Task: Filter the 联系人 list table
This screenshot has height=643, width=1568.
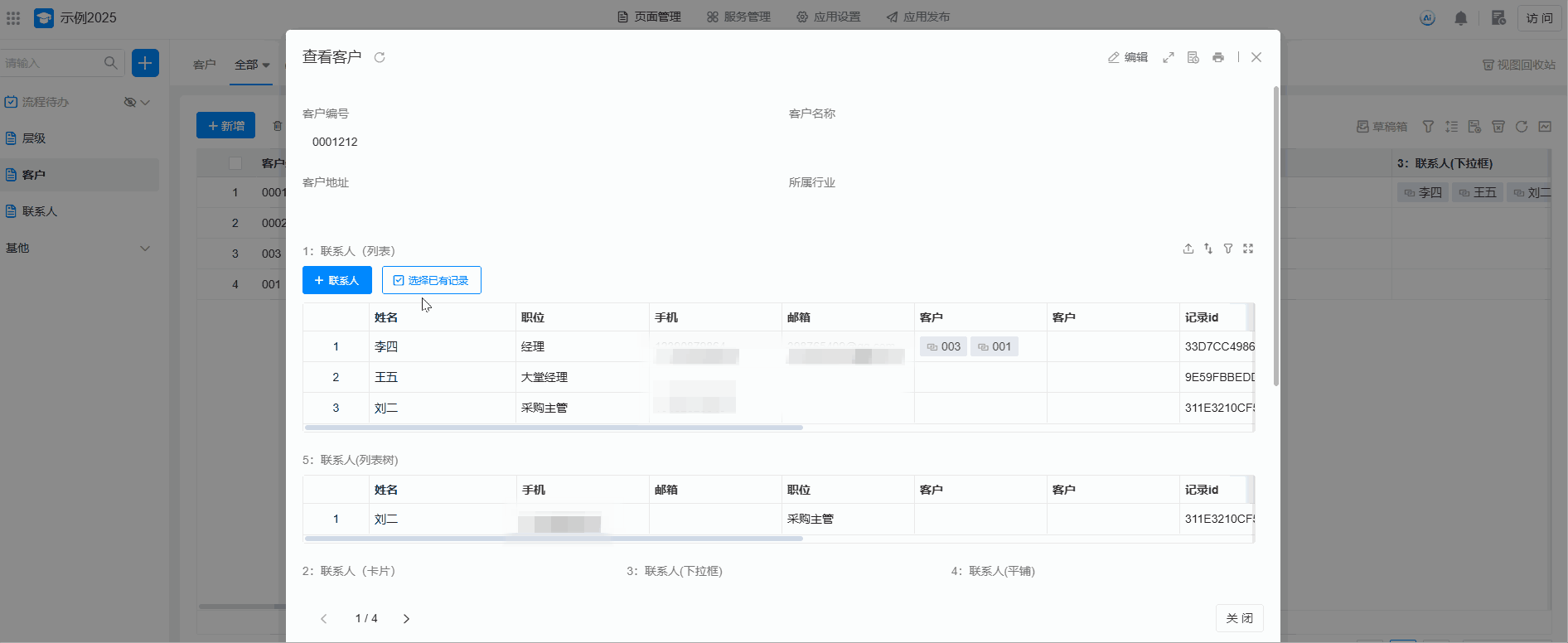Action: click(x=1228, y=249)
